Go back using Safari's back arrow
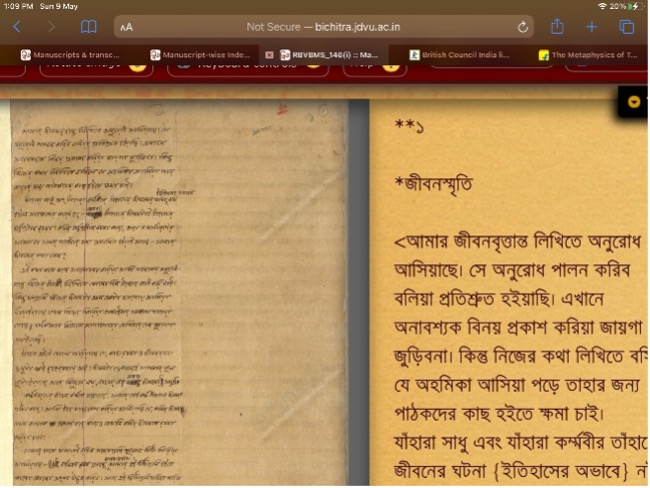Image resolution: width=650 pixels, height=488 pixels. pyautogui.click(x=17, y=27)
